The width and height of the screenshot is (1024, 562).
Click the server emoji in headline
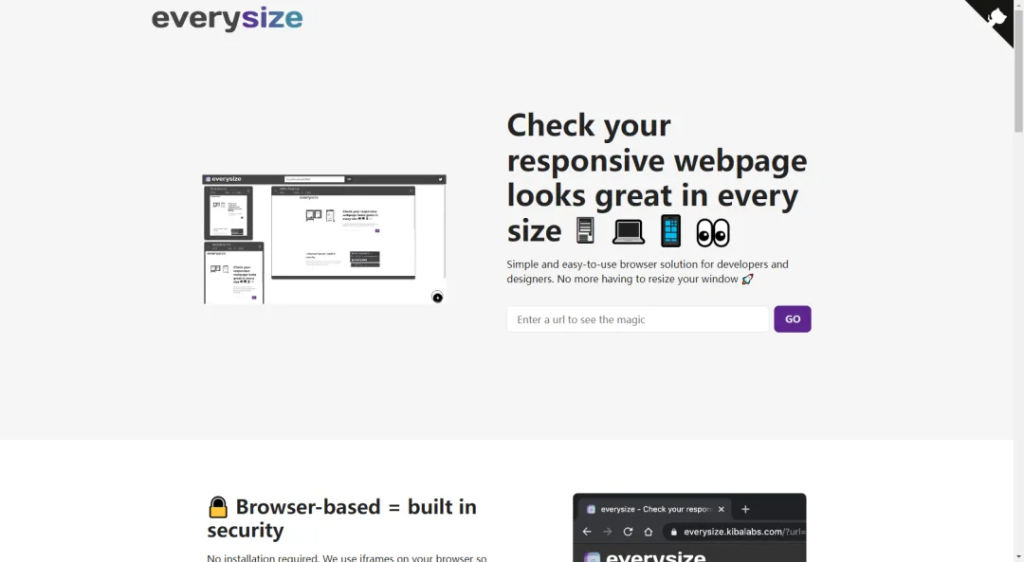pyautogui.click(x=585, y=230)
